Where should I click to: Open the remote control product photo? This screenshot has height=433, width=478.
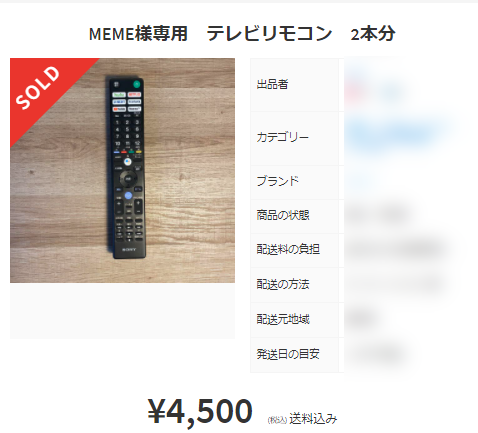122,170
